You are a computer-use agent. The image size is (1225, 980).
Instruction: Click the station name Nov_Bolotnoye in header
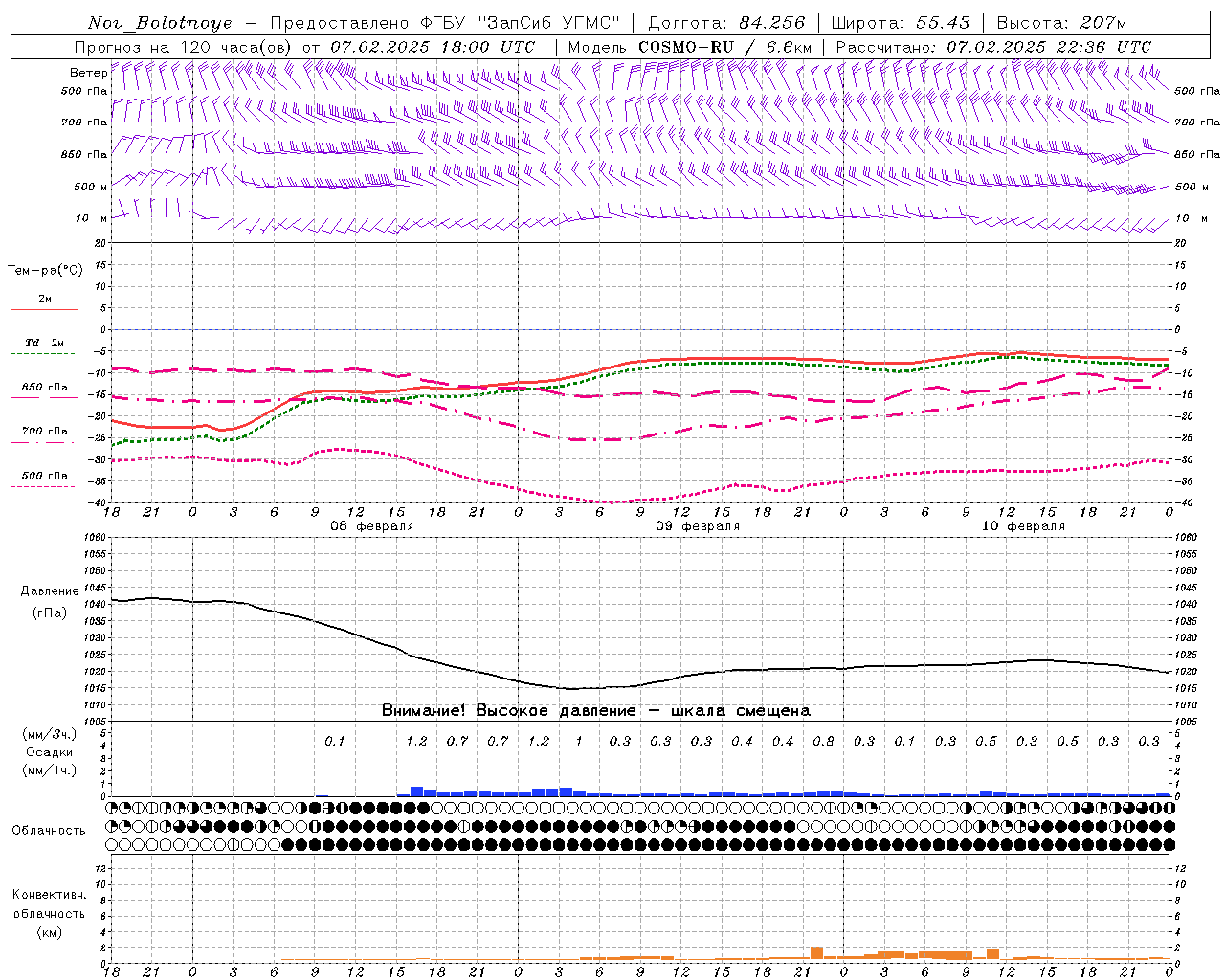tap(160, 23)
